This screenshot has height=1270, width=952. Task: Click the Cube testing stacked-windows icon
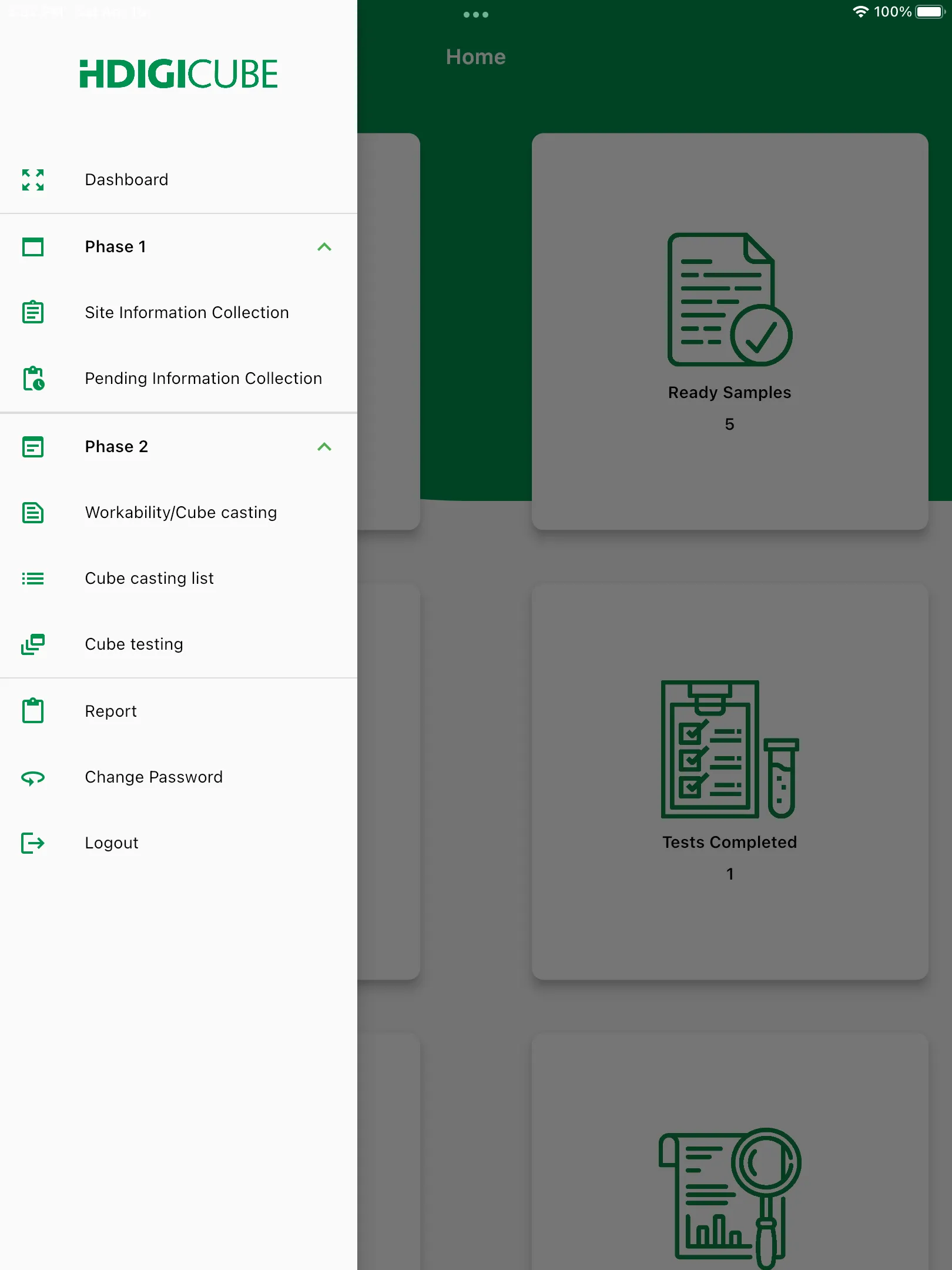pos(33,644)
